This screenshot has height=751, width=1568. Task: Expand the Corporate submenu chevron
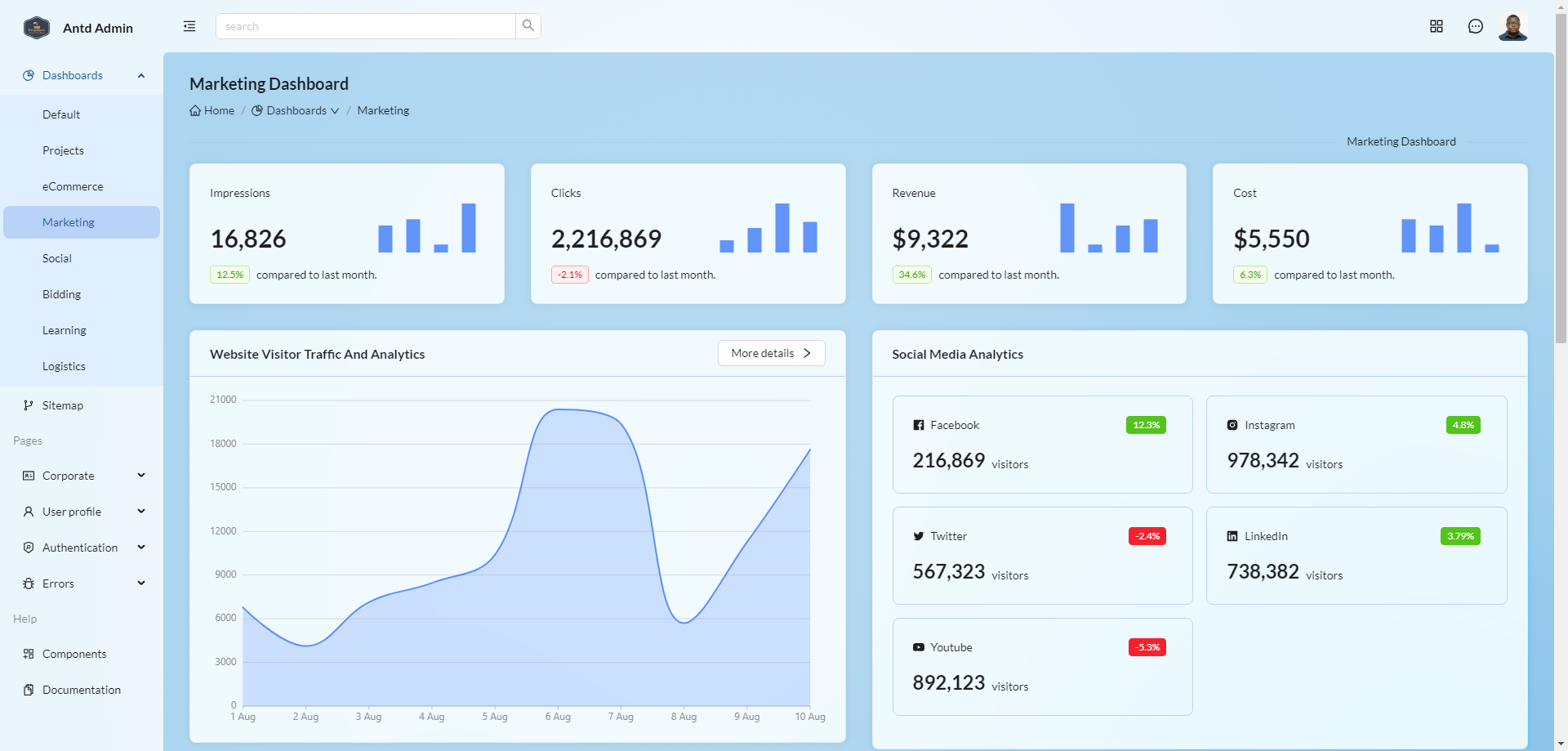coord(141,476)
